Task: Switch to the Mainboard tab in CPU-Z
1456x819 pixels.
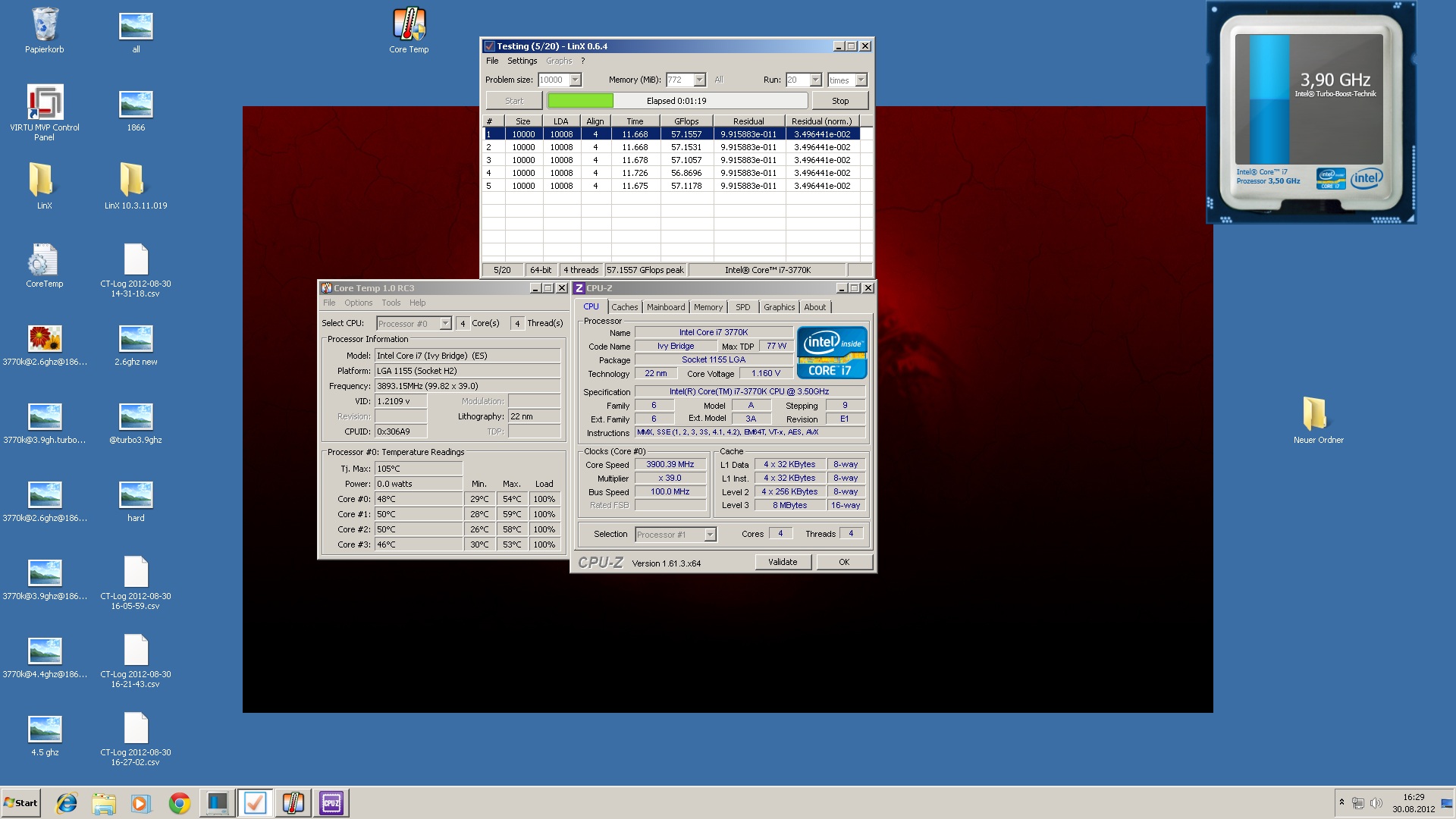Action: 665,307
